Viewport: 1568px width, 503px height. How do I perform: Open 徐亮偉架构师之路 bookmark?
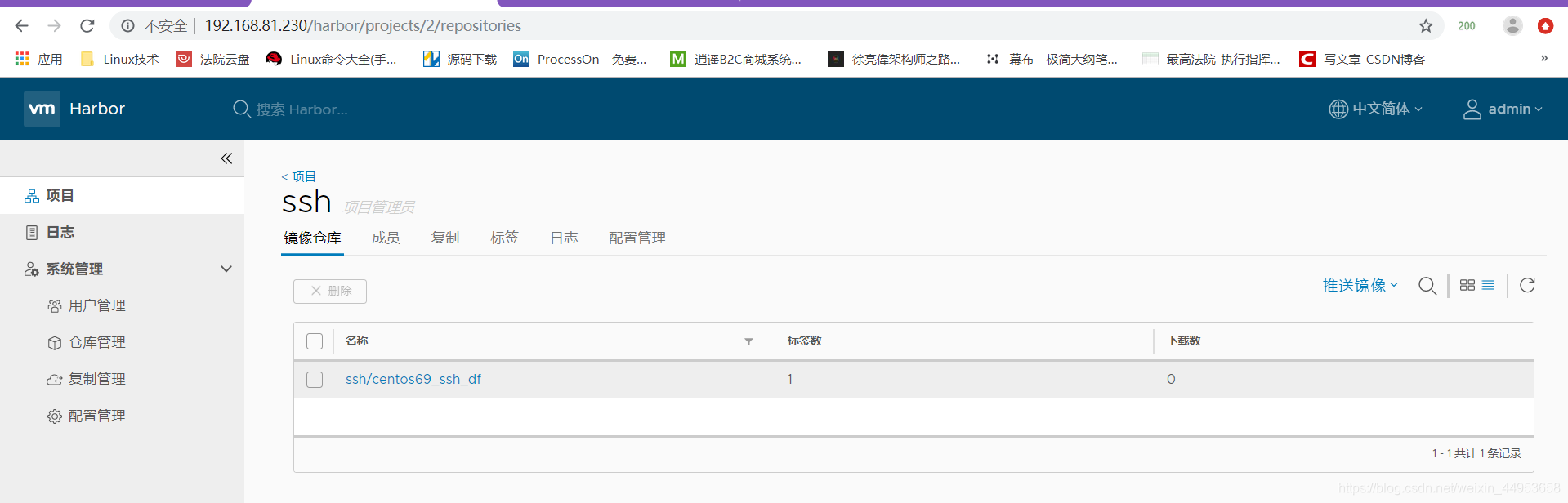[x=894, y=59]
